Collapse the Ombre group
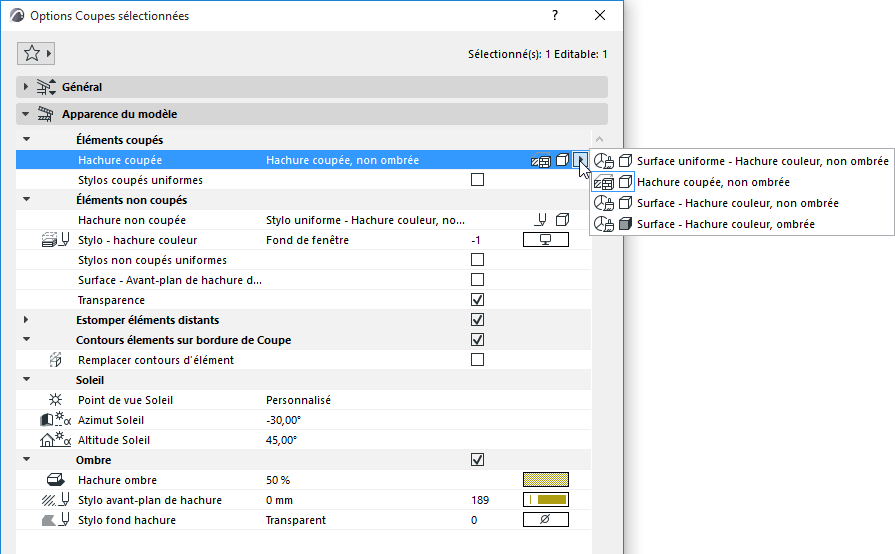The image size is (895, 554). (26, 459)
